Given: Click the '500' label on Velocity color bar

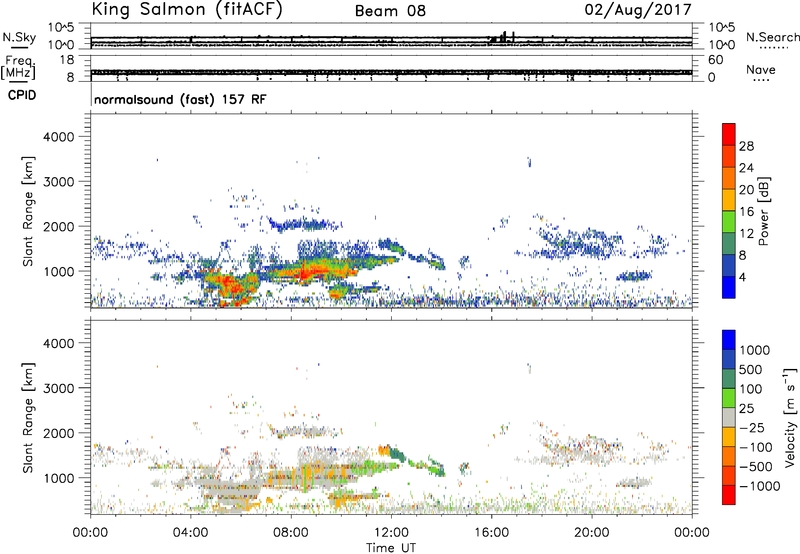Looking at the screenshot, I should click(751, 370).
